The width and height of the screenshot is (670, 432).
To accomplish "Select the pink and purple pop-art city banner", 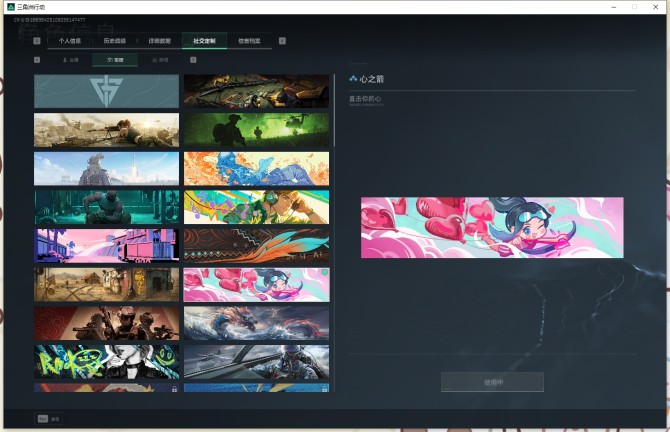I will 106,246.
